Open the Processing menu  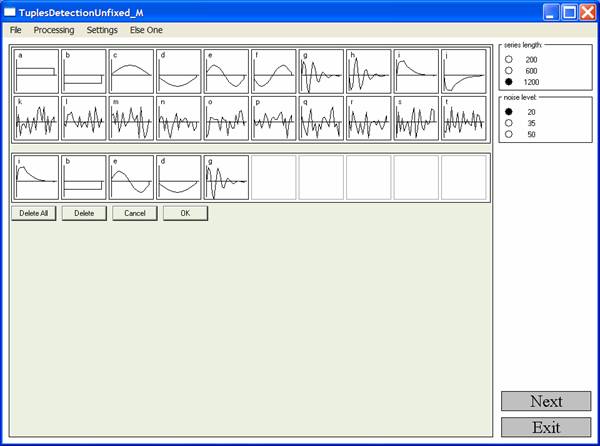pyautogui.click(x=54, y=30)
